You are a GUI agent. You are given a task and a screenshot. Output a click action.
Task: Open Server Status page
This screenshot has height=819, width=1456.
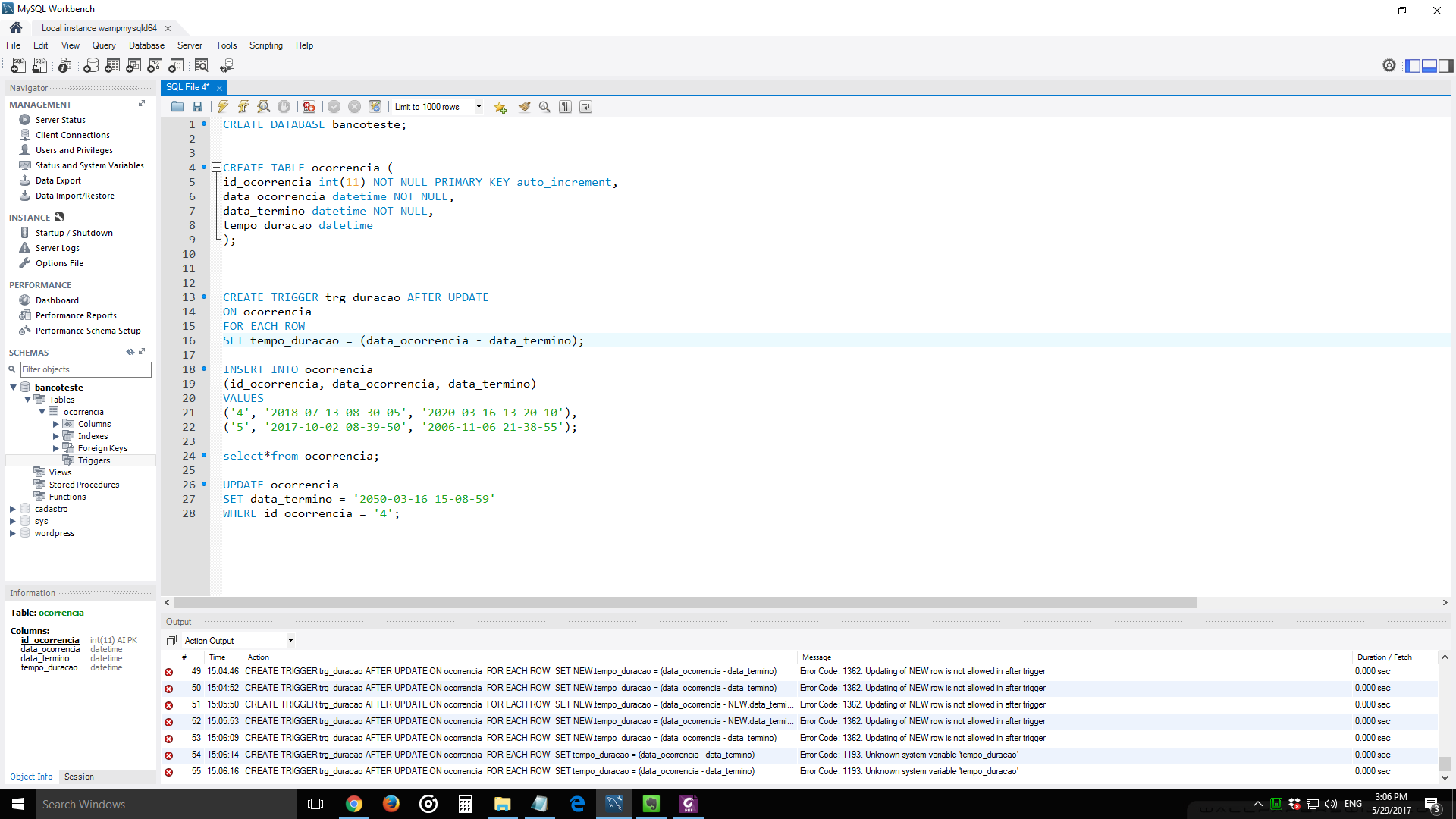(x=61, y=120)
